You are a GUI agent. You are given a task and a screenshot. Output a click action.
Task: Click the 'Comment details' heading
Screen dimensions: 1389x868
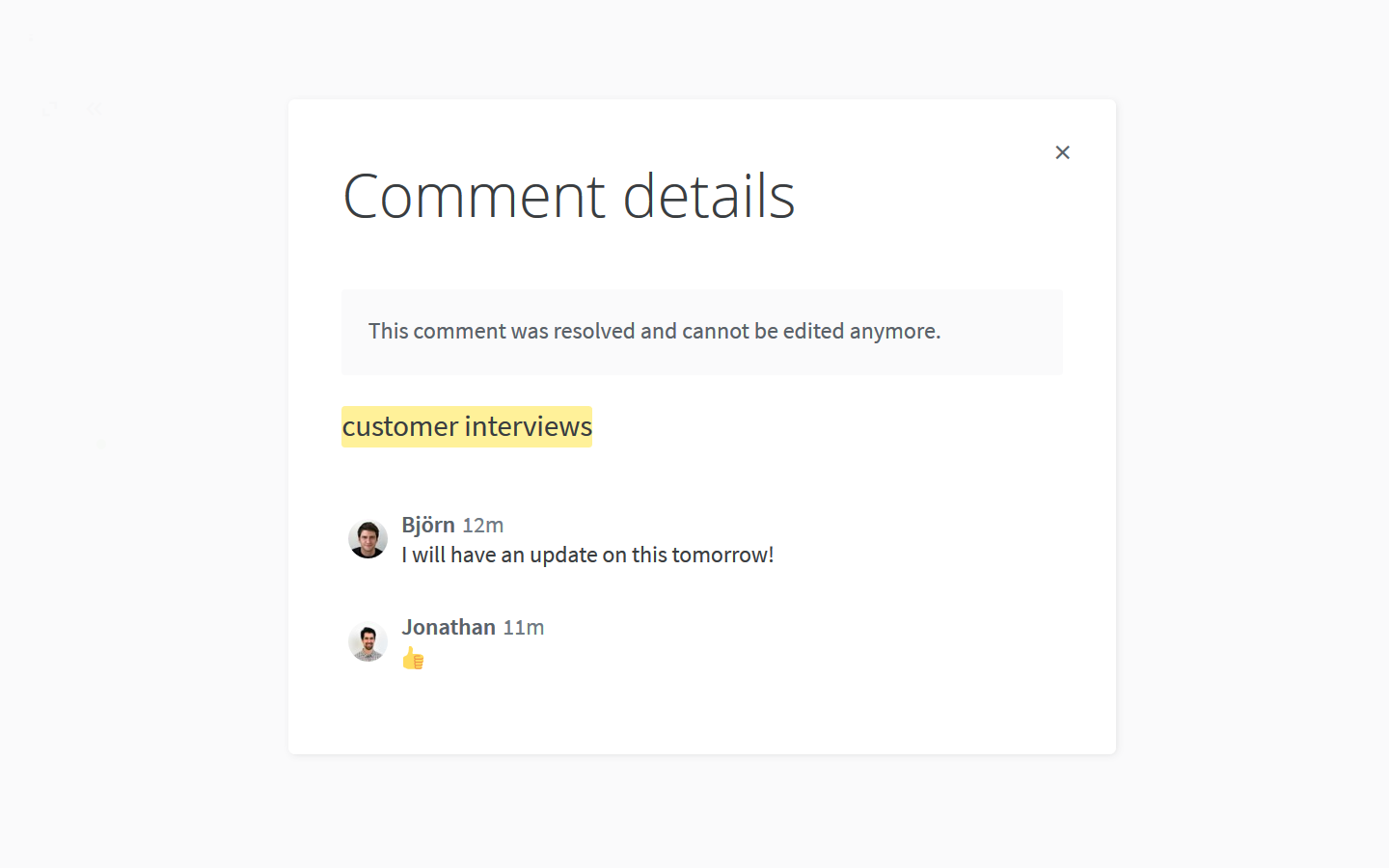(x=569, y=196)
